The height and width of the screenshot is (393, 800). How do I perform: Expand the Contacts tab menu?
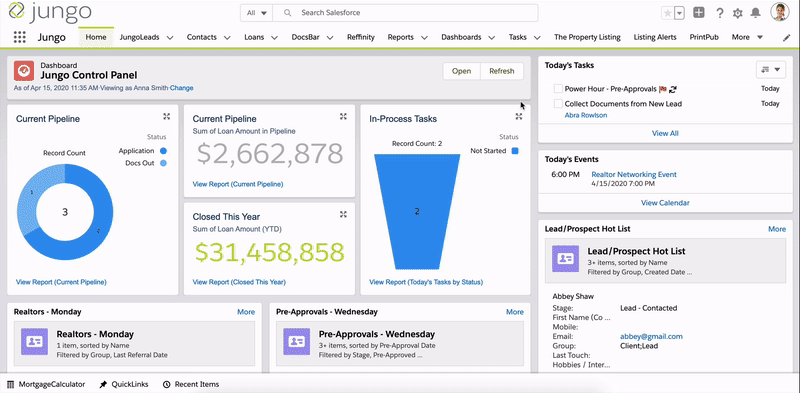pos(227,37)
